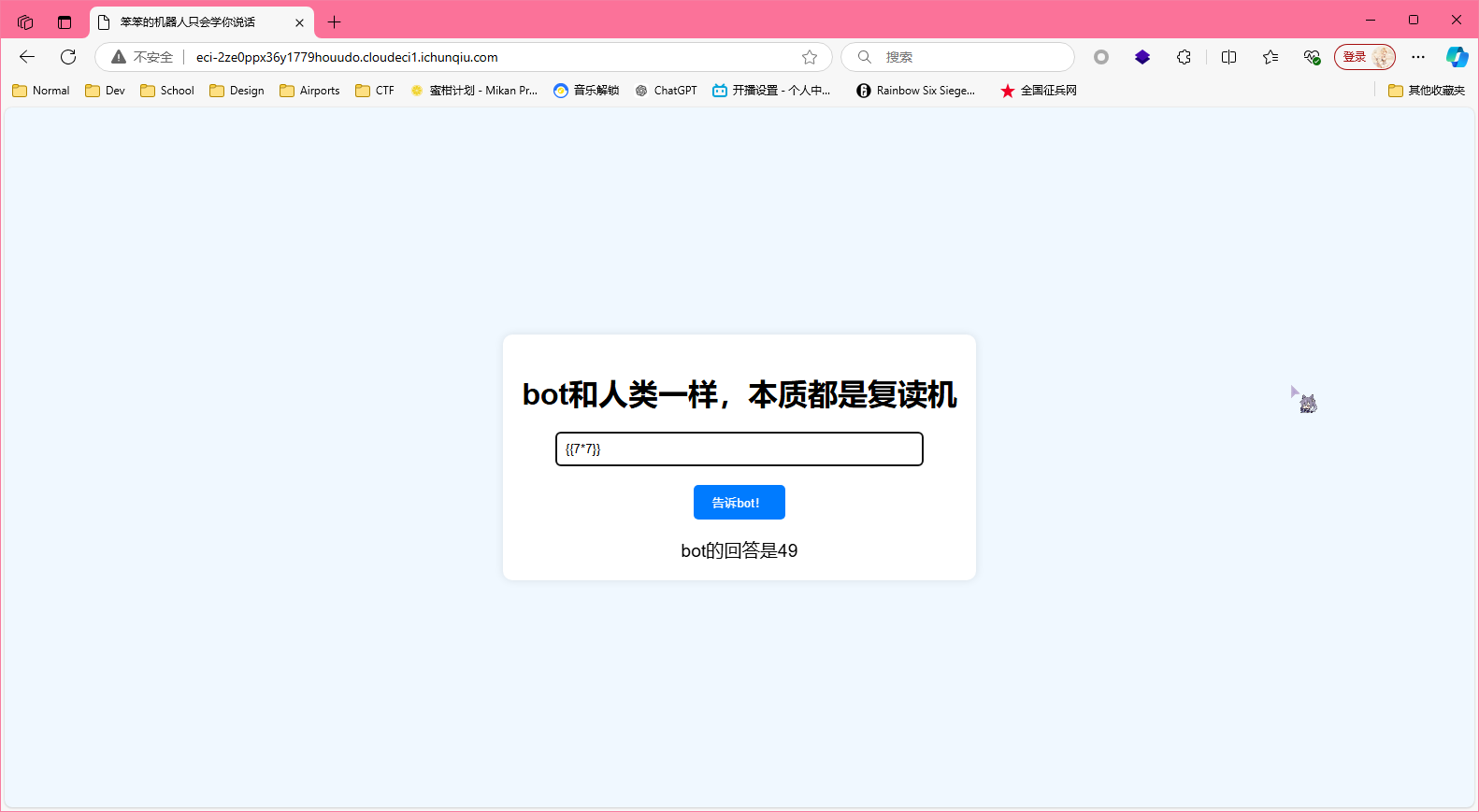1479x812 pixels.
Task: Expand the 其他收藏夹 folder
Action: [x=1427, y=91]
